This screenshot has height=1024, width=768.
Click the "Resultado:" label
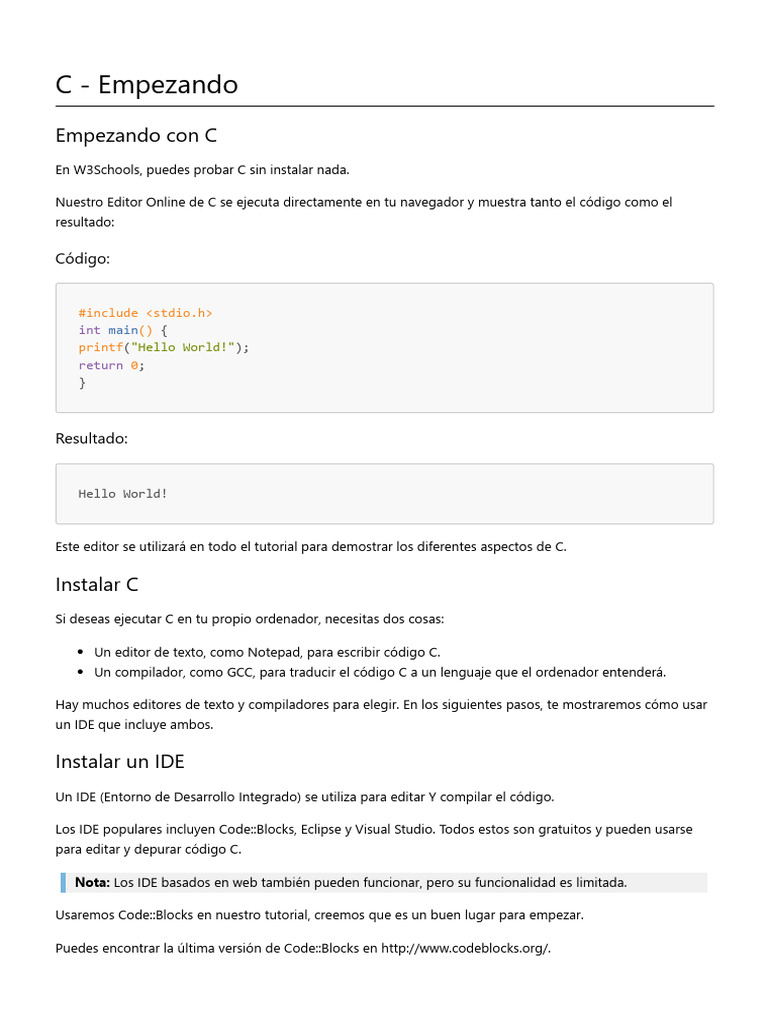coord(92,438)
